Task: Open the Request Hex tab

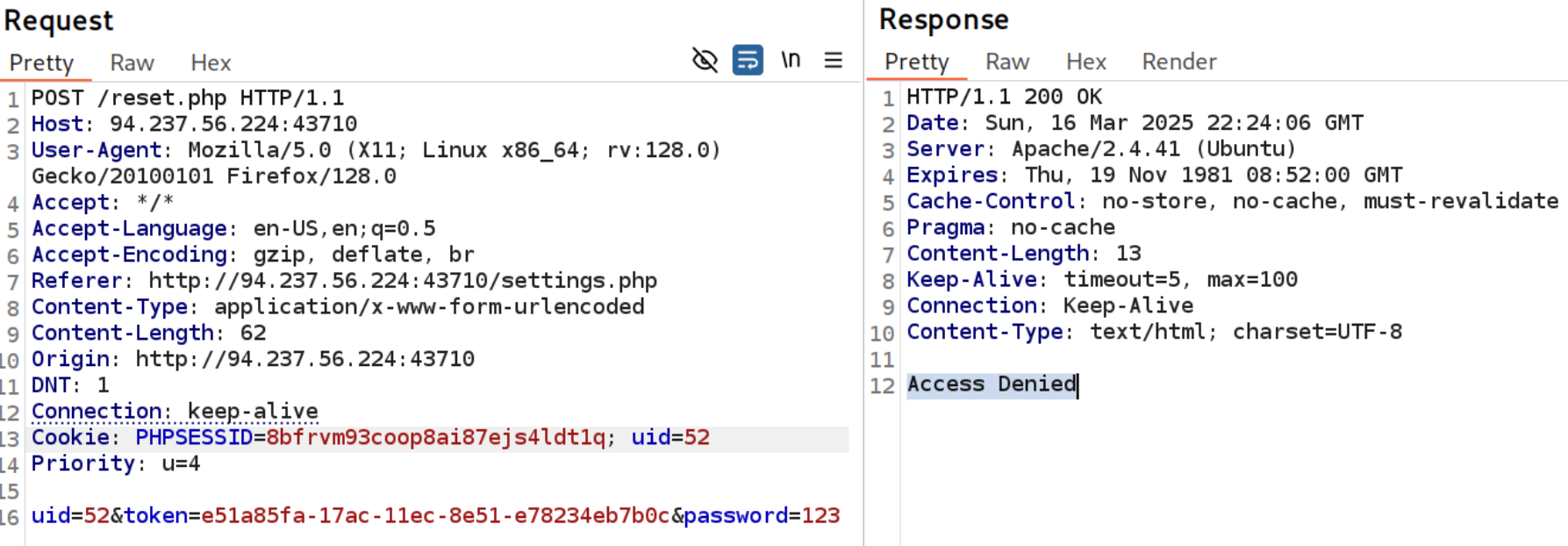Action: coord(211,63)
